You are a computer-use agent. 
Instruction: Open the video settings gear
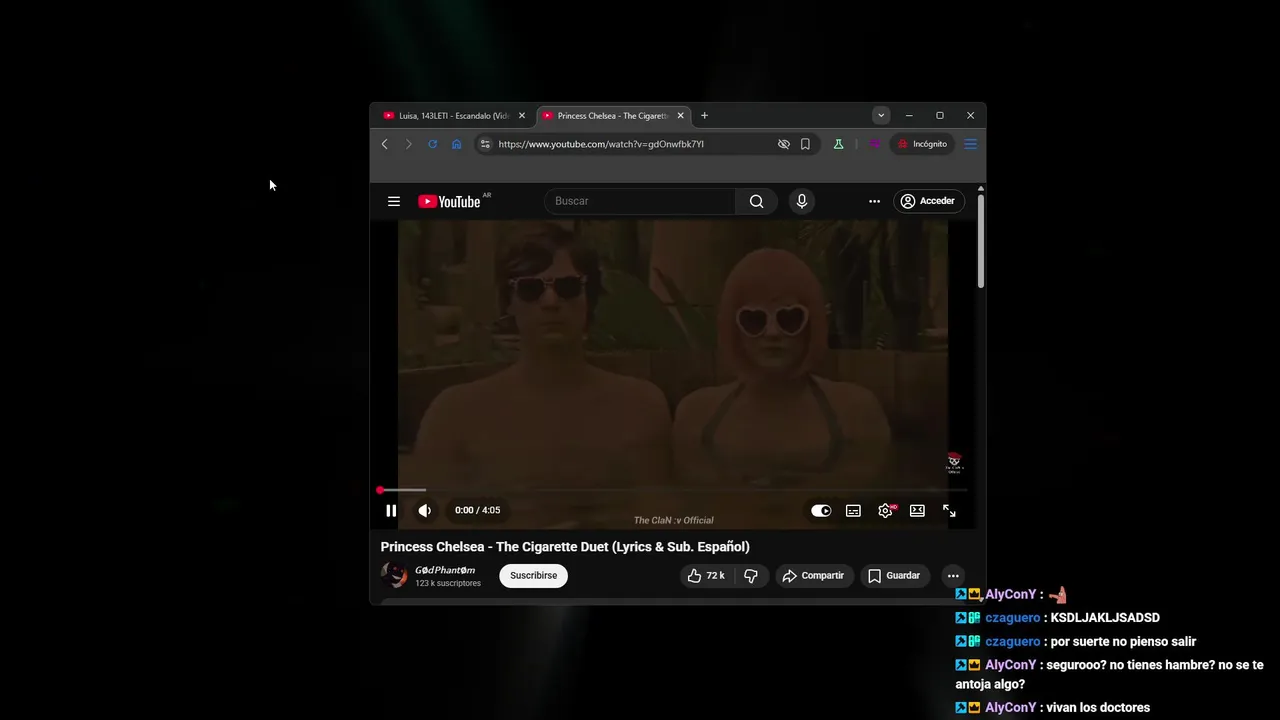885,510
